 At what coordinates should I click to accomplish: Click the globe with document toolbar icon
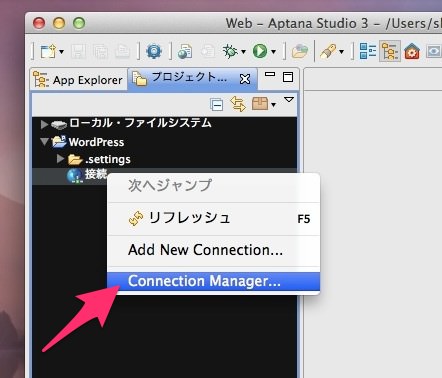point(185,52)
